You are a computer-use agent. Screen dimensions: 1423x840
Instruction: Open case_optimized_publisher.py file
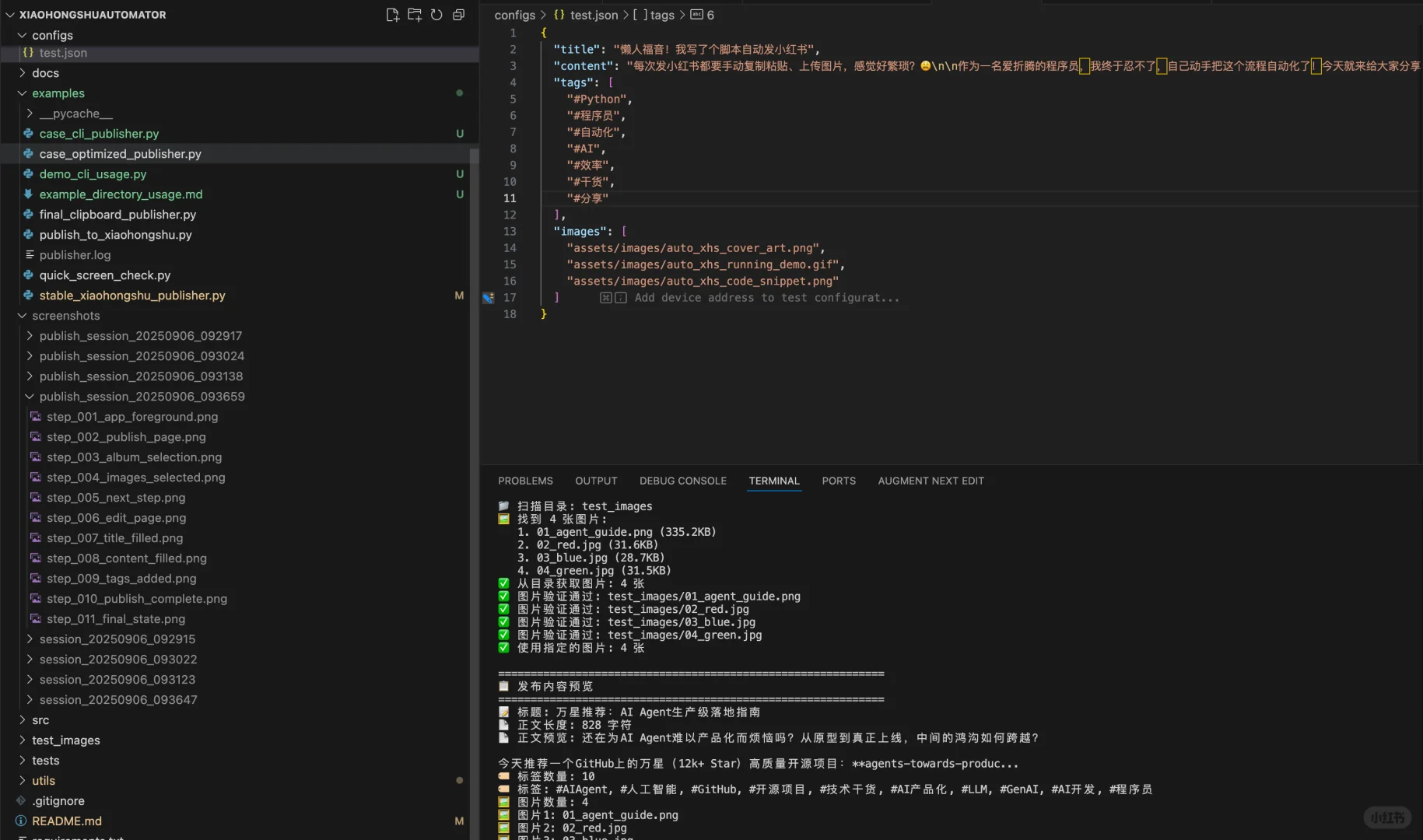120,154
